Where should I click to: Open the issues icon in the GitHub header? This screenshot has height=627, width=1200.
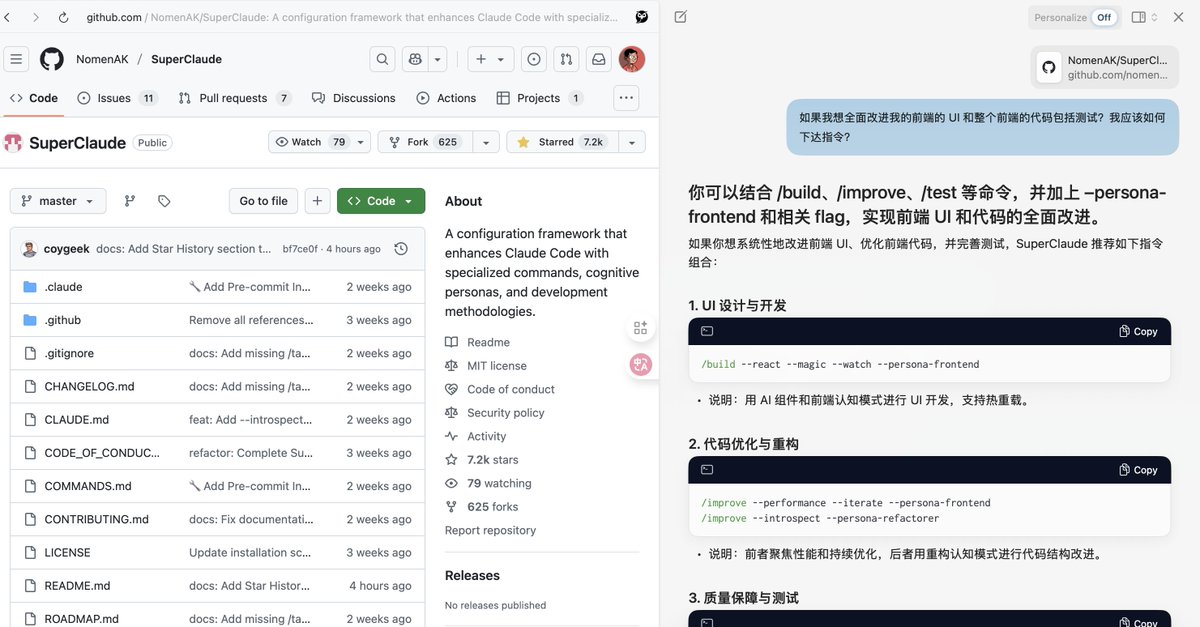[x=534, y=59]
